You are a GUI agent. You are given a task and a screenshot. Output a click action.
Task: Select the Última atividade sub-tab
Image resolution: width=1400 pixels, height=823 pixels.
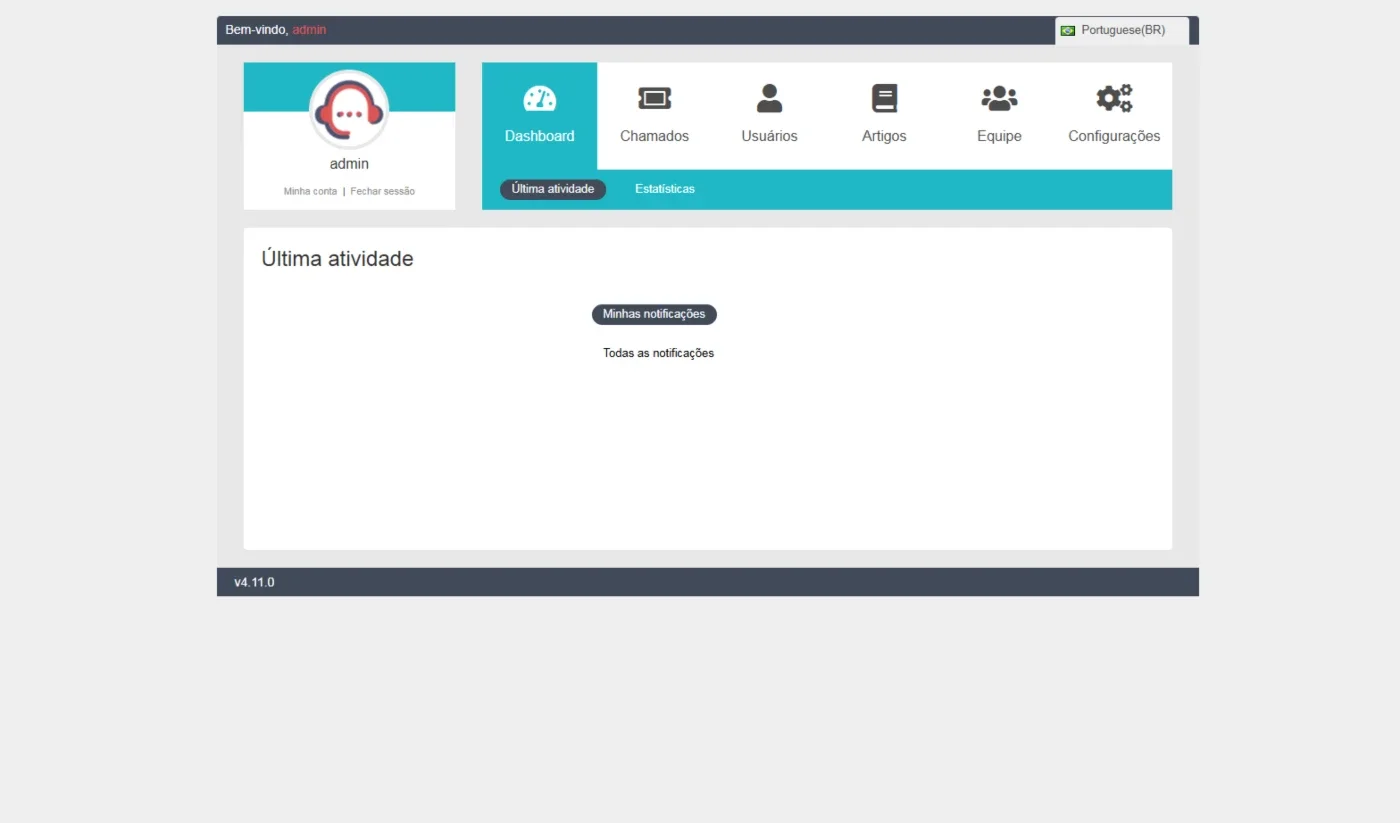[553, 189]
